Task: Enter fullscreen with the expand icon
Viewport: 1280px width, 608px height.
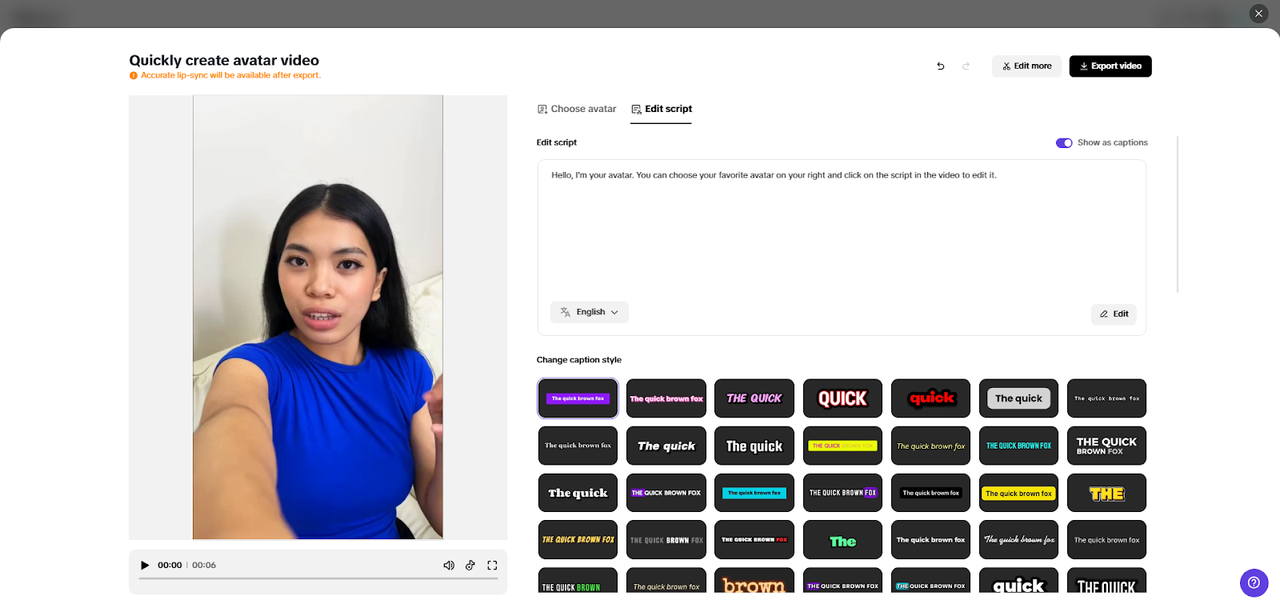Action: 491,564
